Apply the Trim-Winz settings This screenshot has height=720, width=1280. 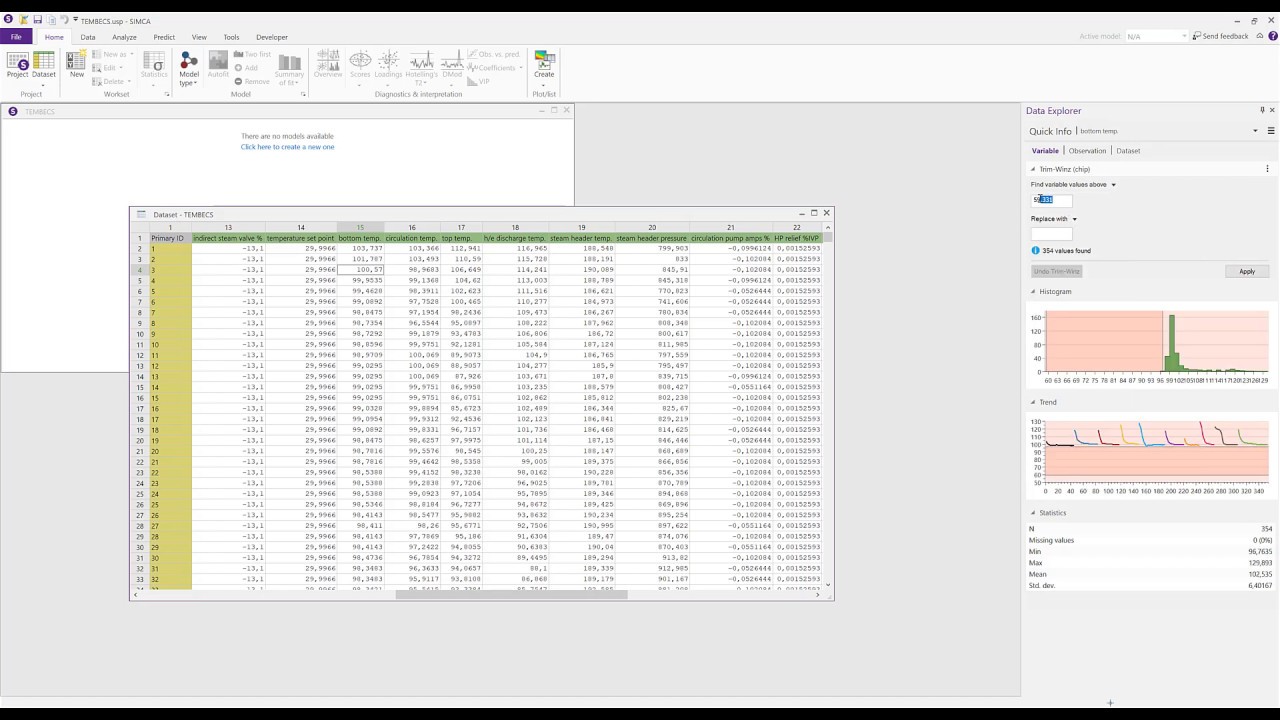tap(1247, 271)
